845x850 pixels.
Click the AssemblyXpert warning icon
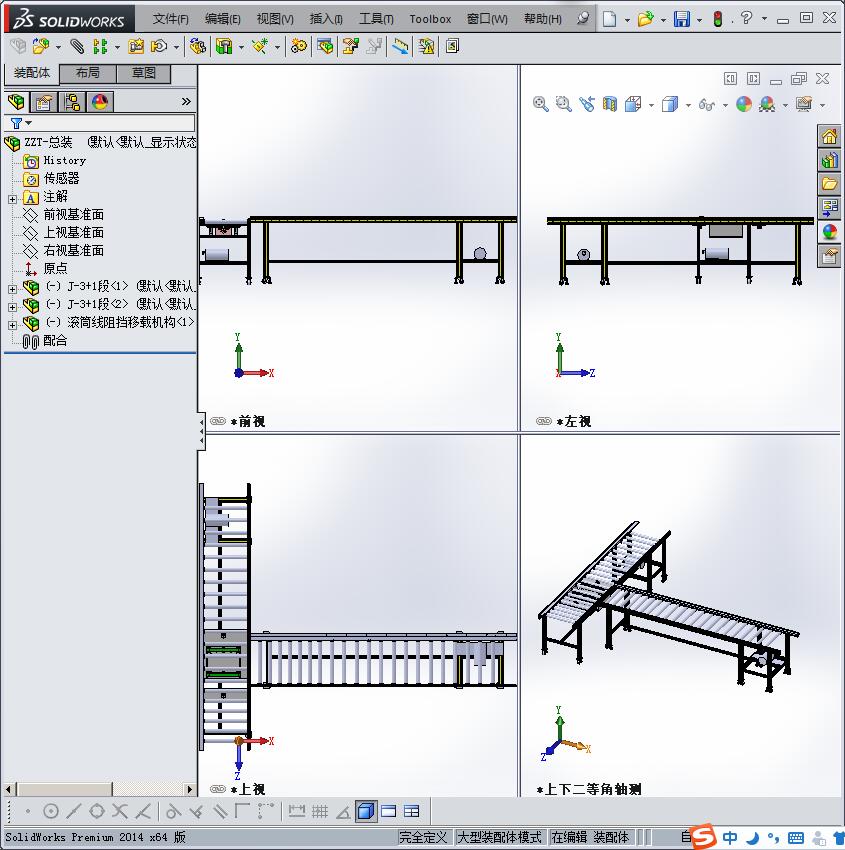426,47
